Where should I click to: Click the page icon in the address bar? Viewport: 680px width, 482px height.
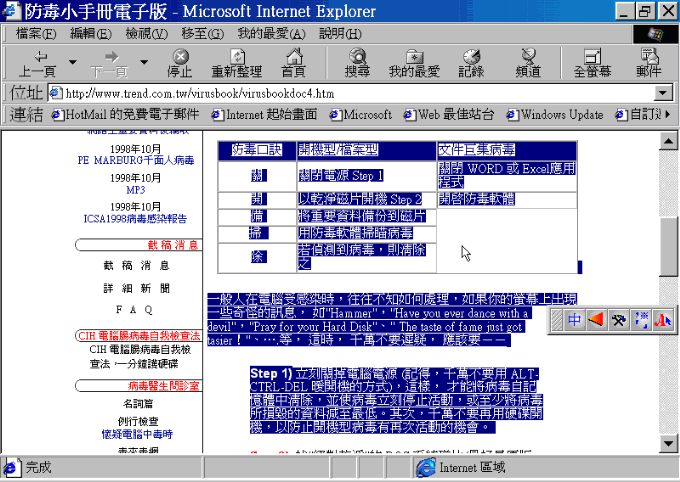coord(56,93)
